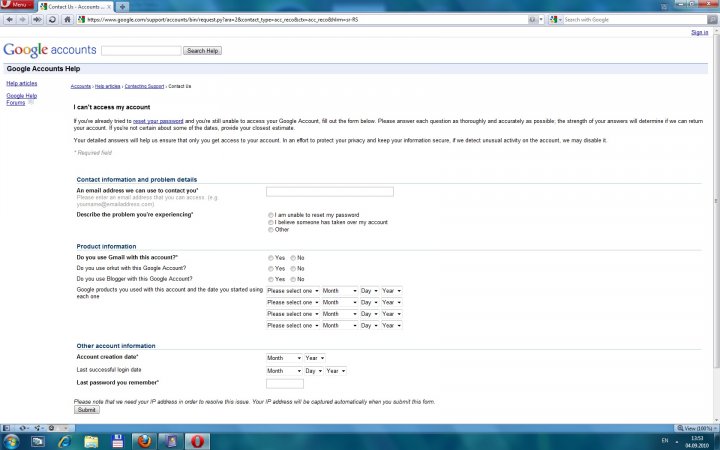Open Windows Explorer folder in taskbar
This screenshot has width=720, height=450.
pyautogui.click(x=91, y=442)
